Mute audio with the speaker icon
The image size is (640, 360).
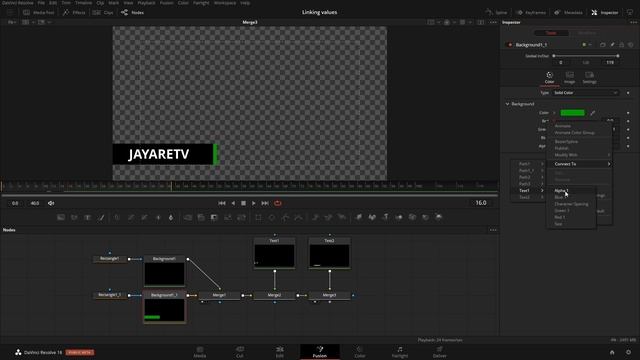click(51, 203)
